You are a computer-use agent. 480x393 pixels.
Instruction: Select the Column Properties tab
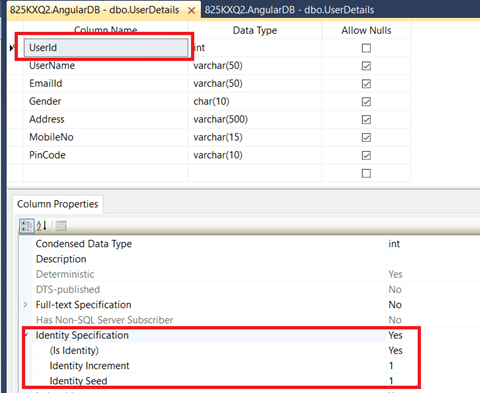[x=58, y=204]
